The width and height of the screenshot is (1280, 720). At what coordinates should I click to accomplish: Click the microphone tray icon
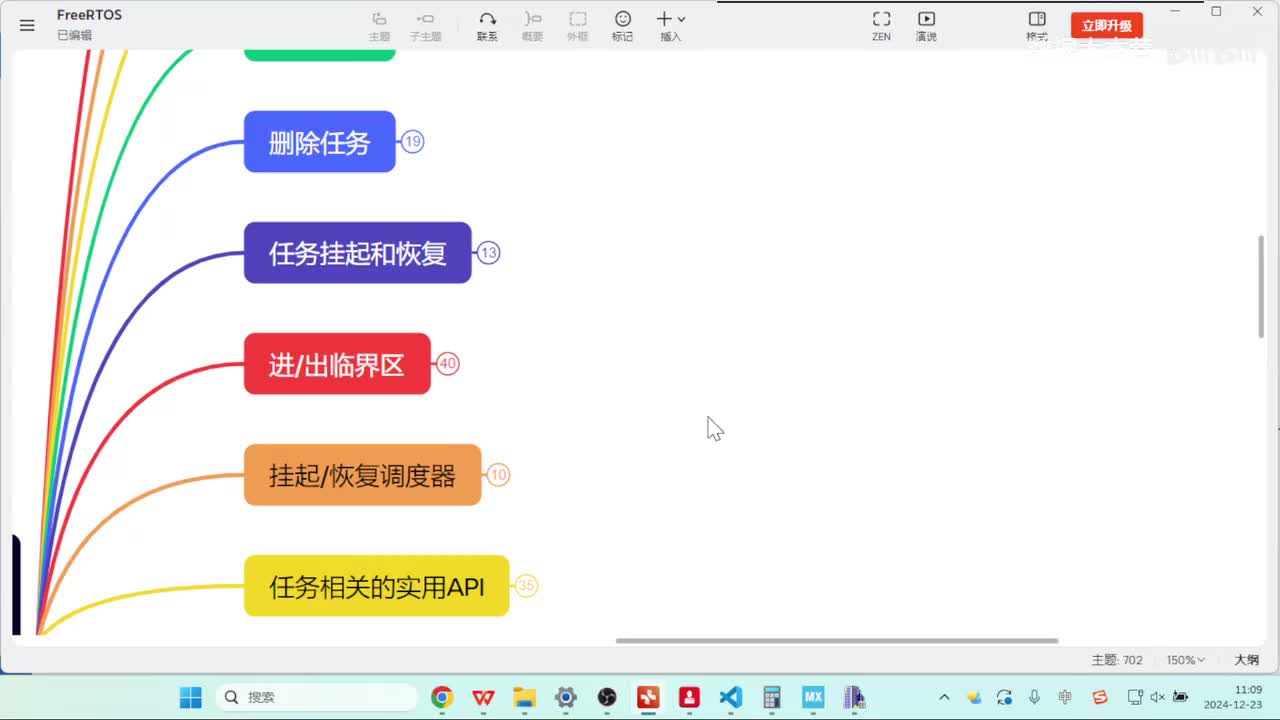tap(1034, 697)
